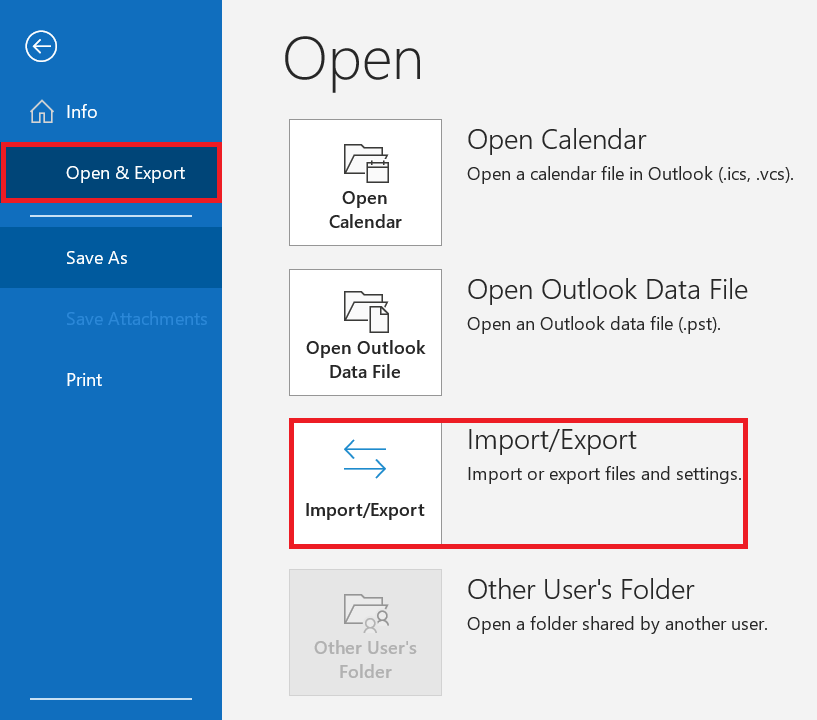
Task: Click the calendar folder icon
Action: pos(366,163)
